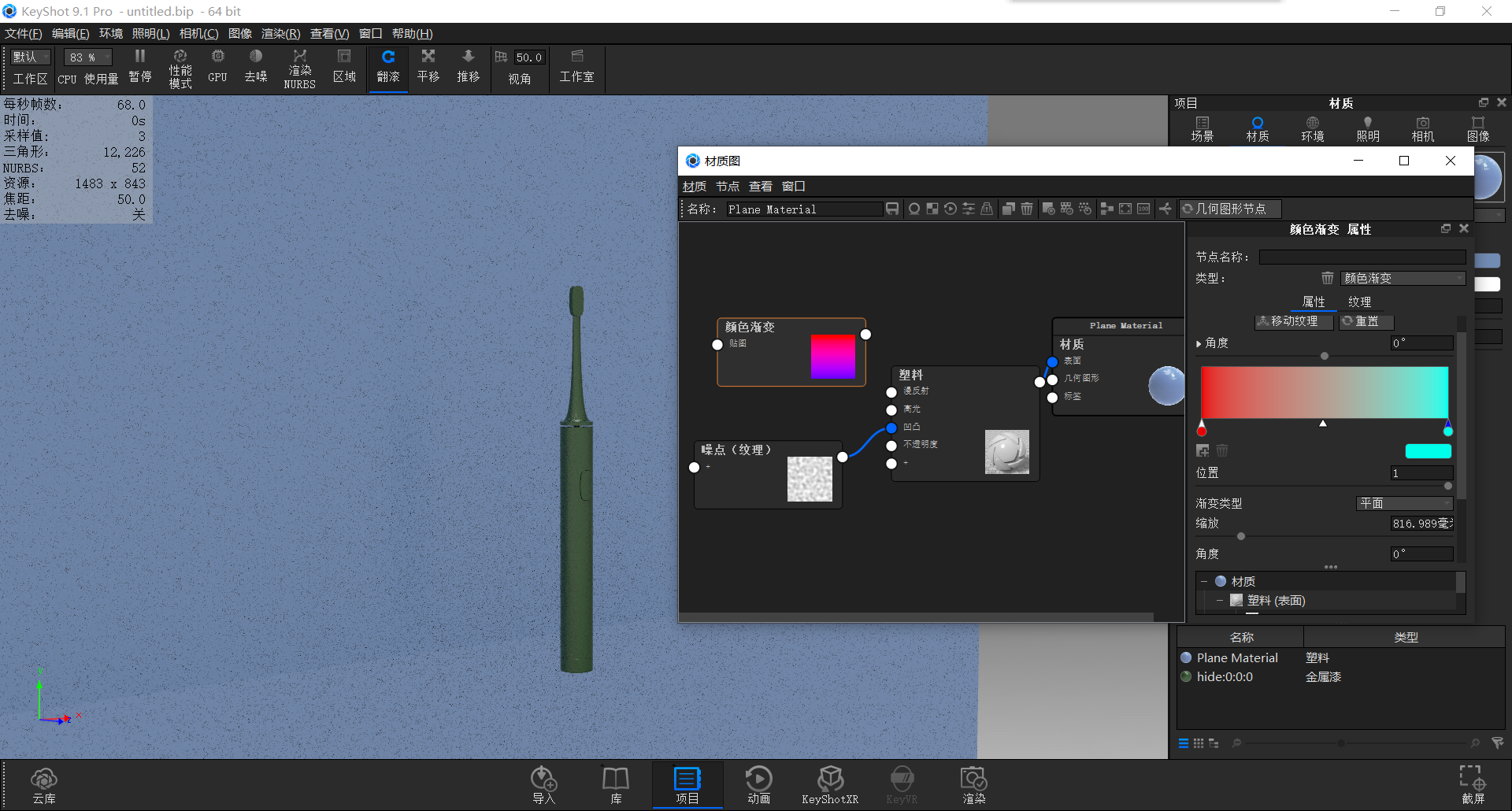This screenshot has width=1512, height=811.
Task: Enable 去噪 denoising in the toolbar
Action: click(255, 67)
